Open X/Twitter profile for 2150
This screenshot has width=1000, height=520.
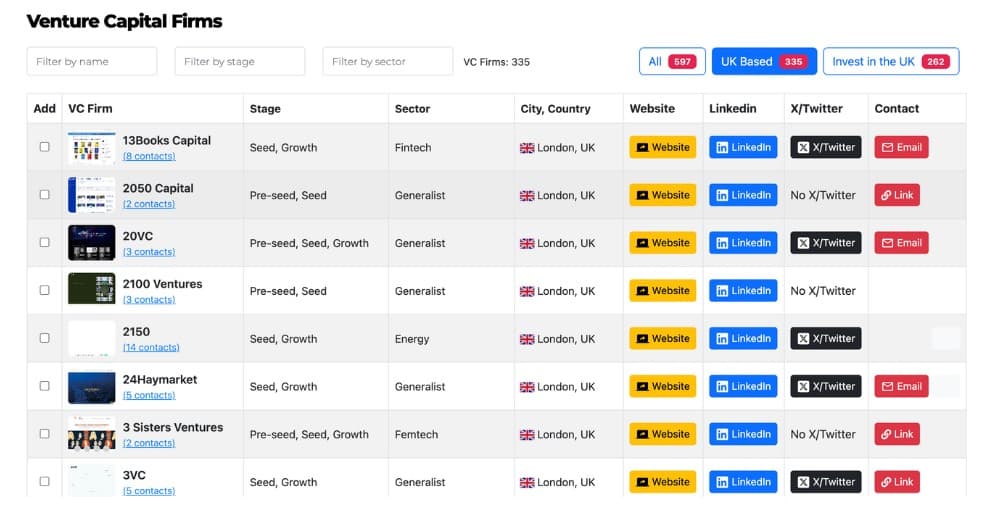825,339
